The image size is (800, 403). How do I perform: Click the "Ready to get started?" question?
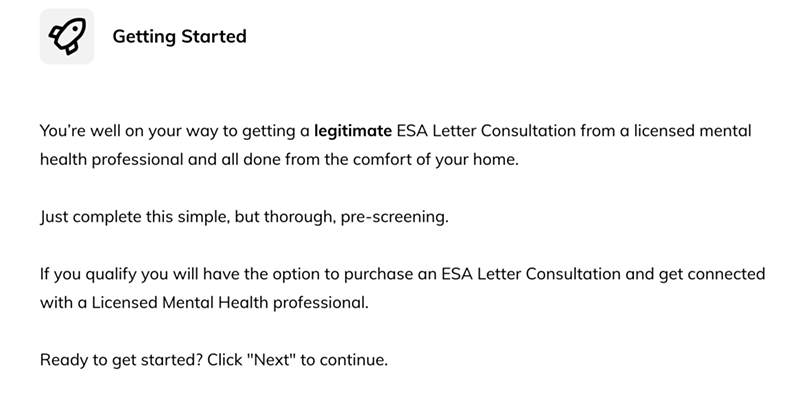click(121, 360)
